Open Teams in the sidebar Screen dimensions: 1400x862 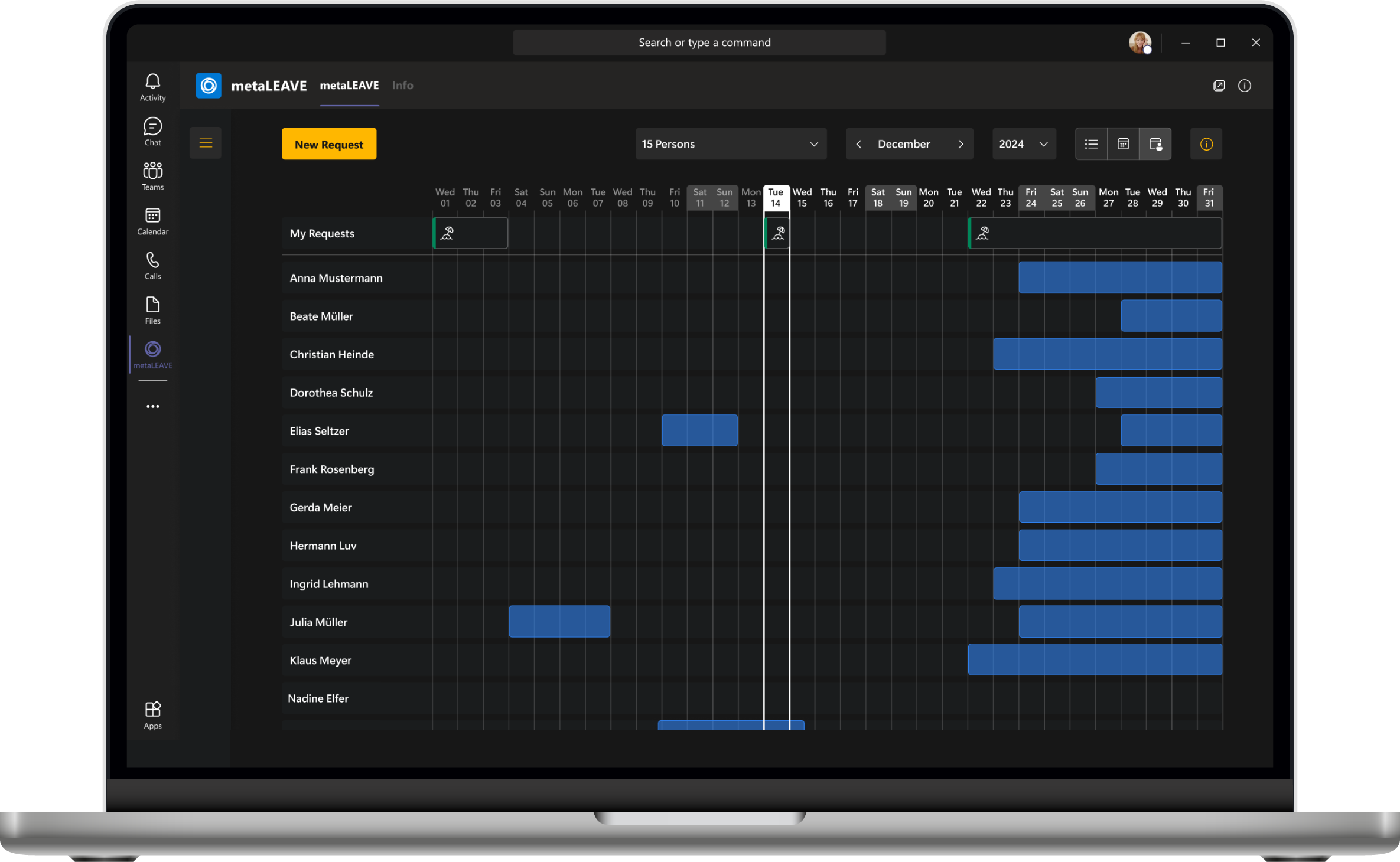point(152,176)
